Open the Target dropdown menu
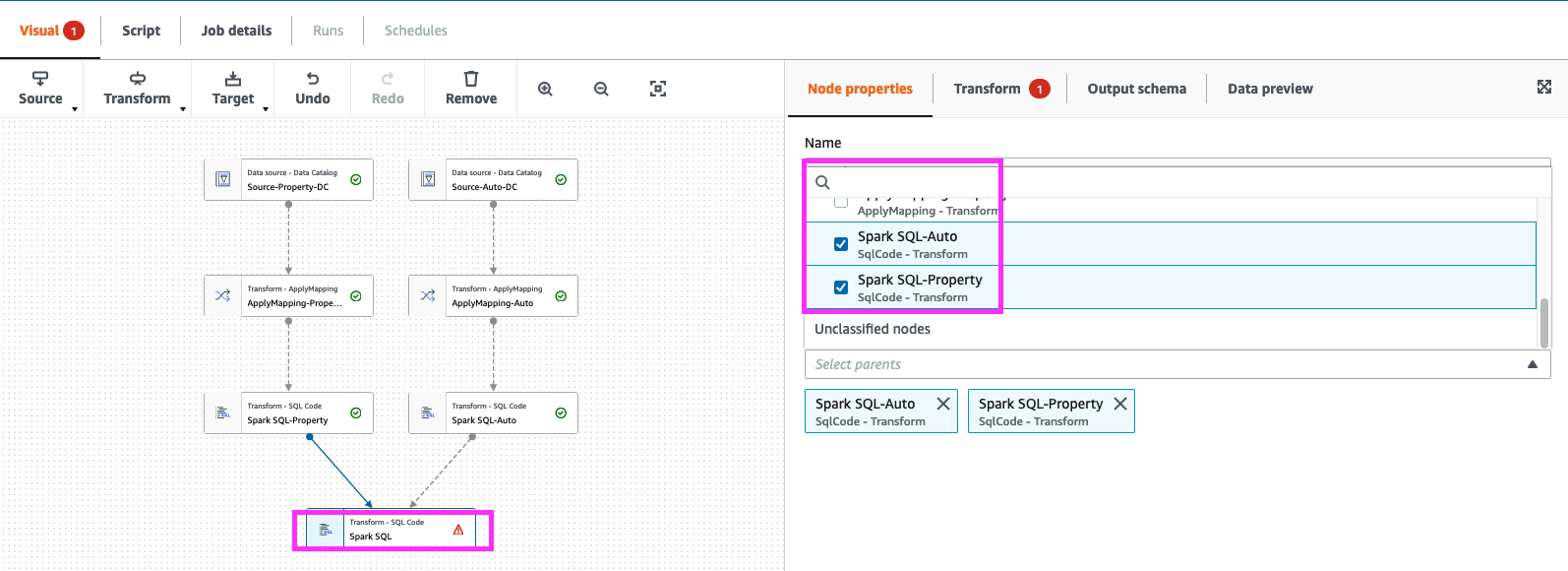The image size is (1568, 571). click(233, 88)
